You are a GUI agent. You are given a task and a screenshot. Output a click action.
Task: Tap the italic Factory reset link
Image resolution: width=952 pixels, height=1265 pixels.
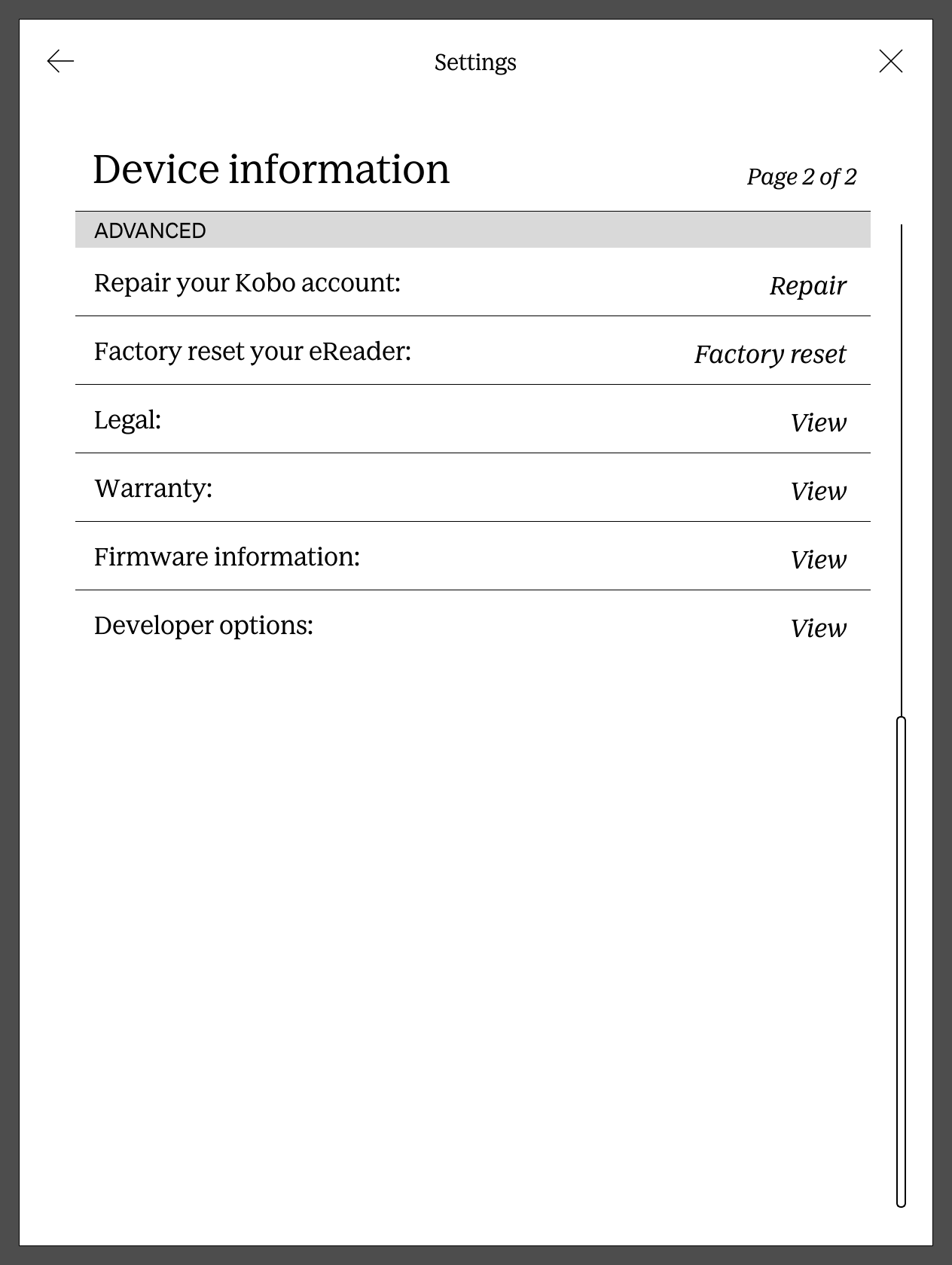pos(770,355)
